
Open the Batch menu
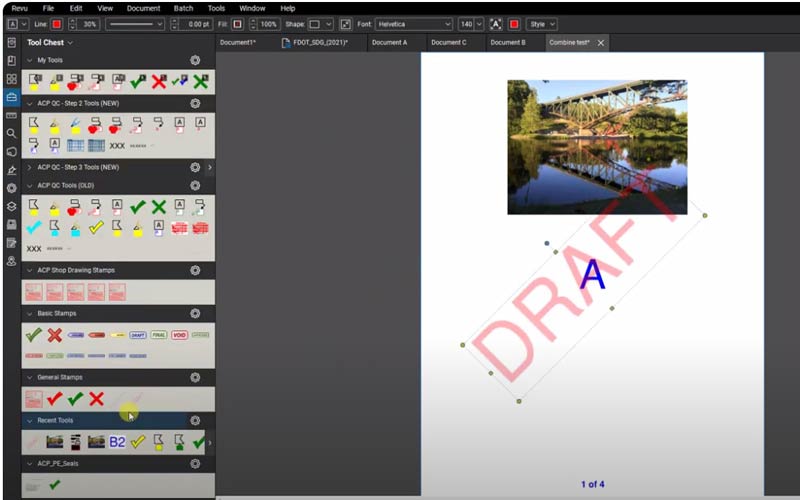click(x=183, y=8)
